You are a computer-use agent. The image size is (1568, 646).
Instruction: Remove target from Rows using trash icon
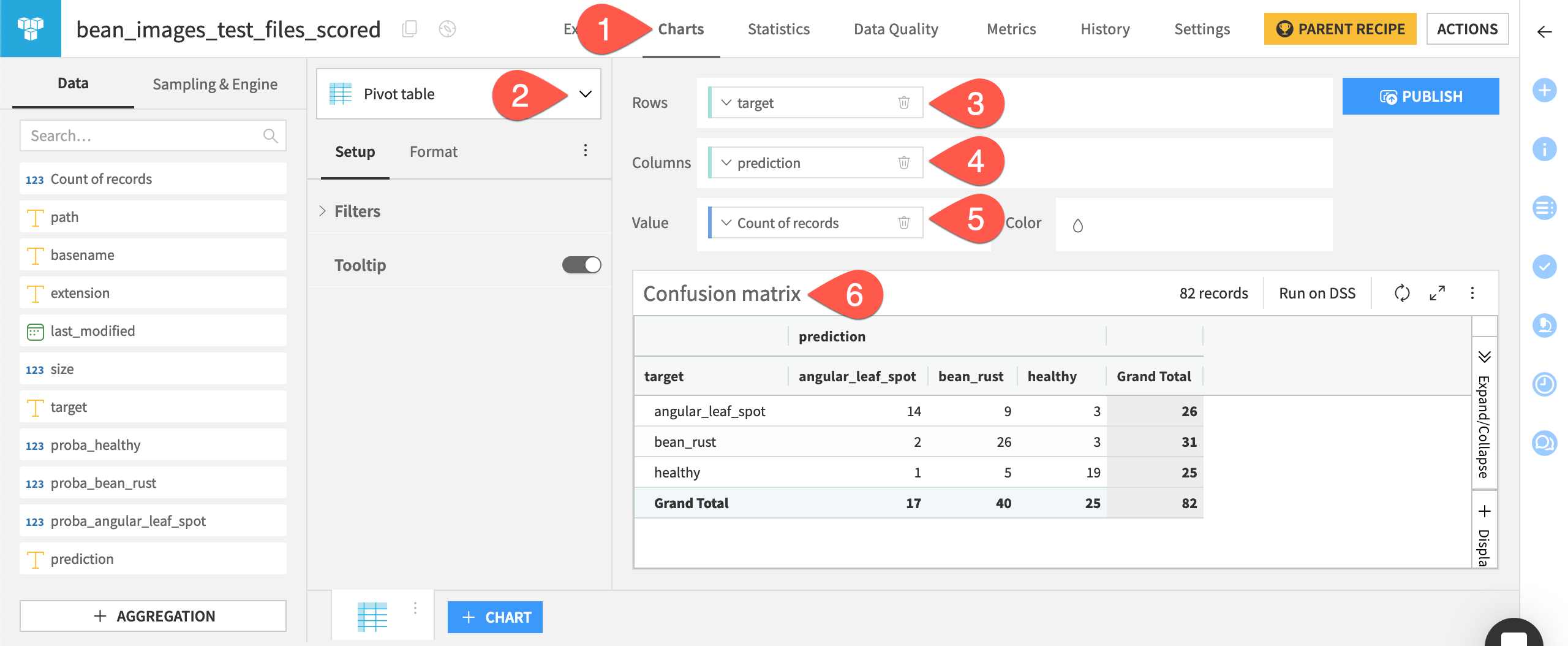click(905, 102)
